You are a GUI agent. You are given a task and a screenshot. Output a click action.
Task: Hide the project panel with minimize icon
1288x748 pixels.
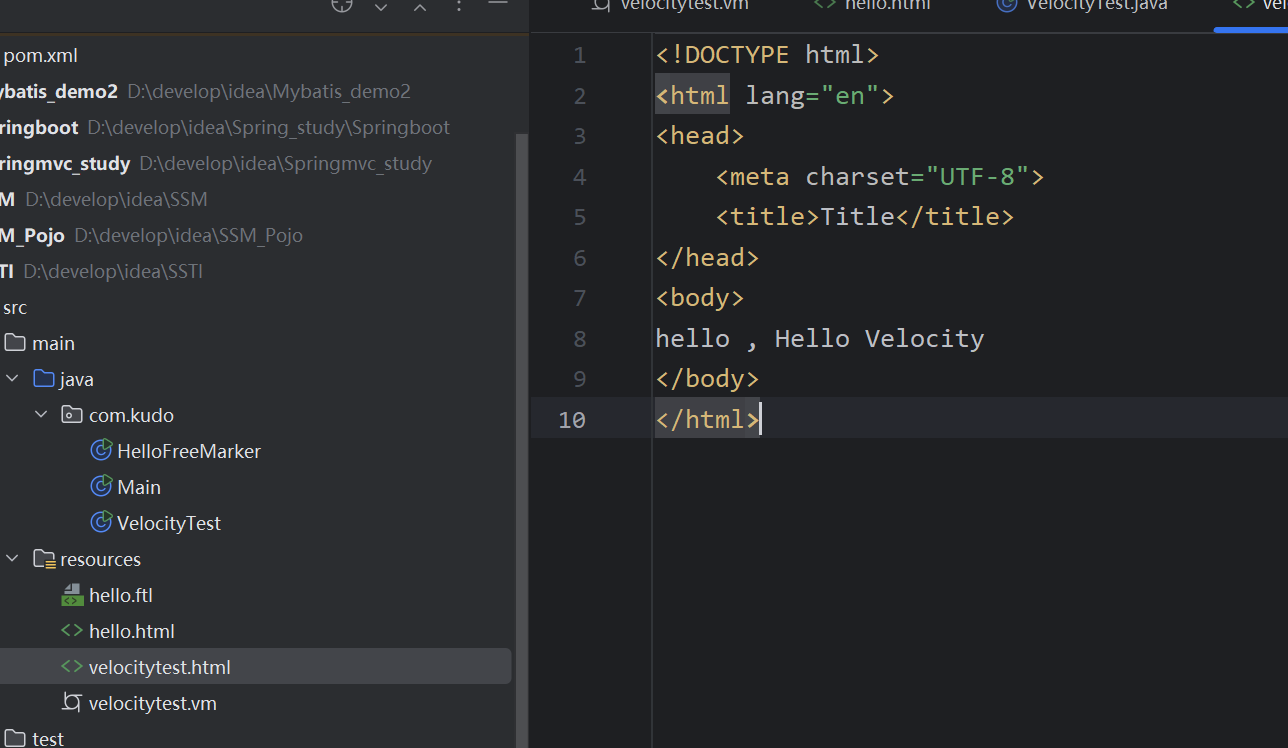point(498,4)
